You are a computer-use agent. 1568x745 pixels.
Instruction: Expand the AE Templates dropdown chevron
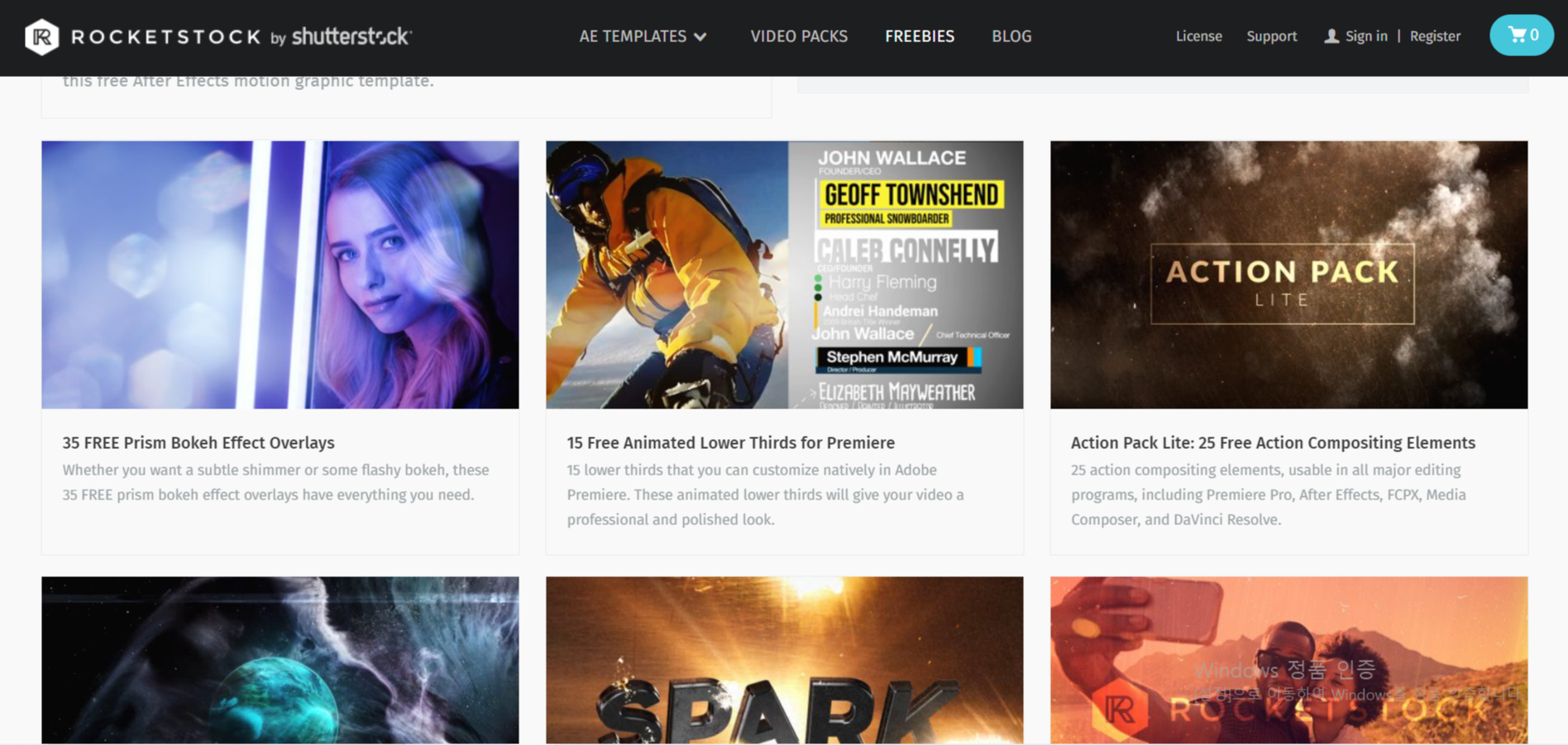pos(700,37)
